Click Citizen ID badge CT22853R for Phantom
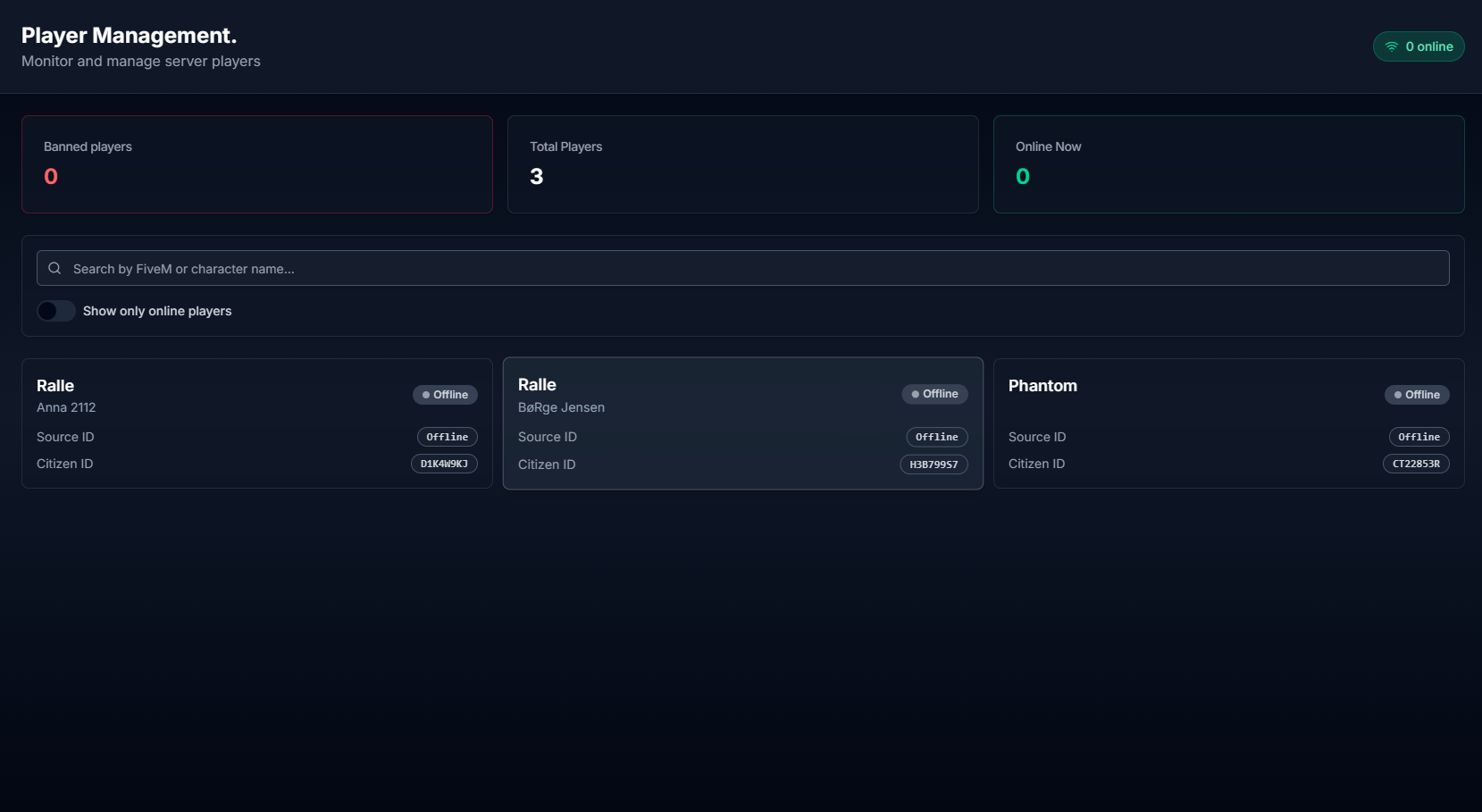 pos(1416,464)
